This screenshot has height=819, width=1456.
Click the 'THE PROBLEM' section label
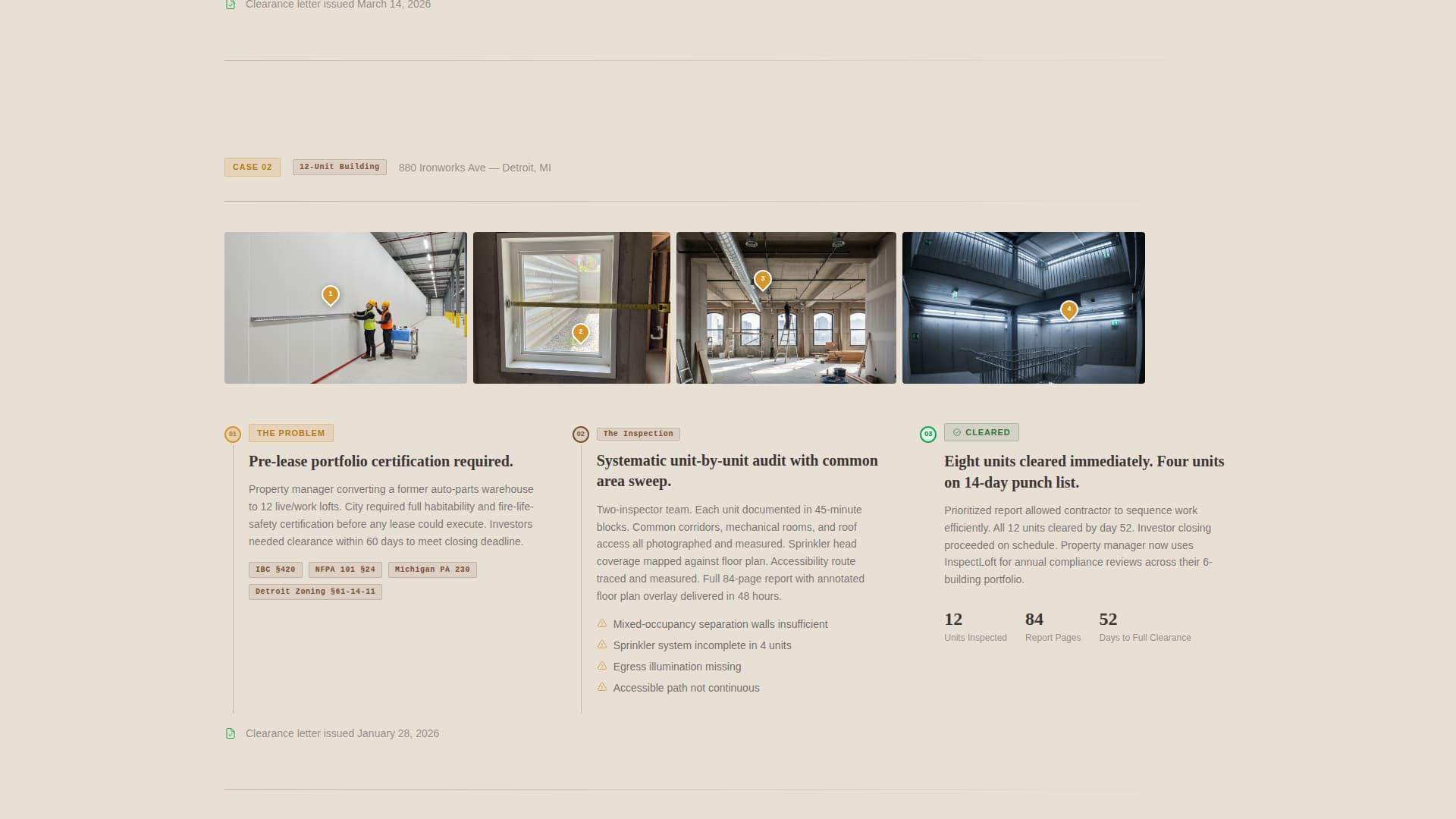(x=290, y=432)
